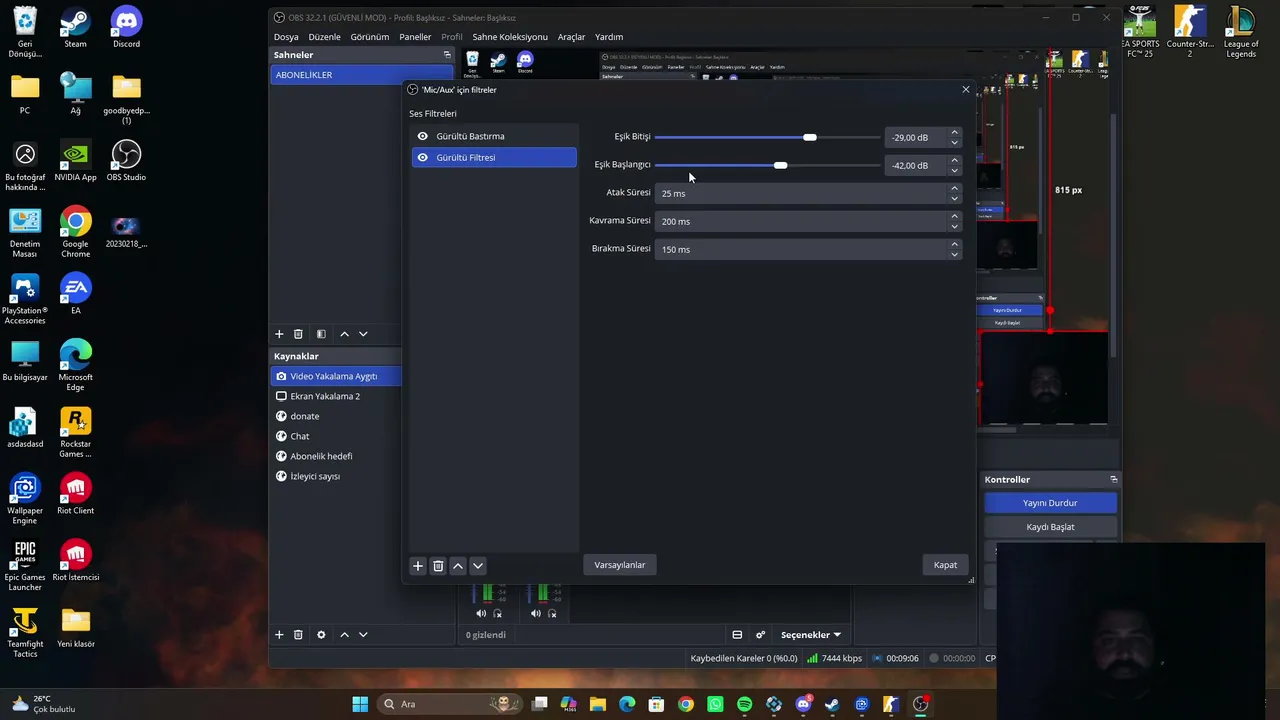The width and height of the screenshot is (1280, 720).
Task: Toggle the audio mixer layout icon
Action: tap(737, 635)
